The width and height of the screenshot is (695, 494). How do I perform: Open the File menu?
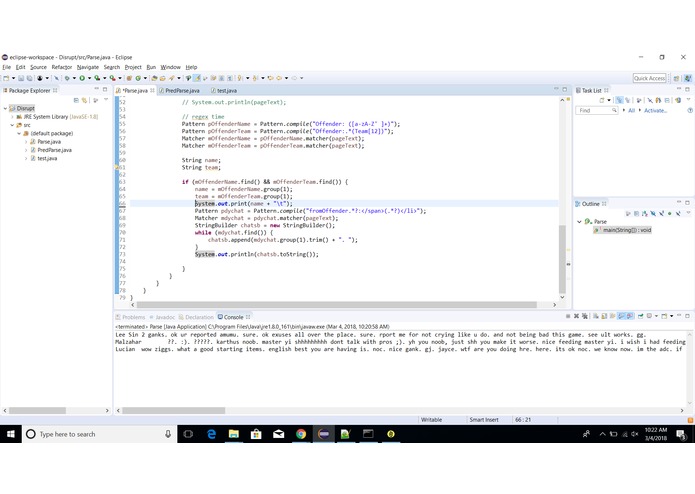click(7, 67)
